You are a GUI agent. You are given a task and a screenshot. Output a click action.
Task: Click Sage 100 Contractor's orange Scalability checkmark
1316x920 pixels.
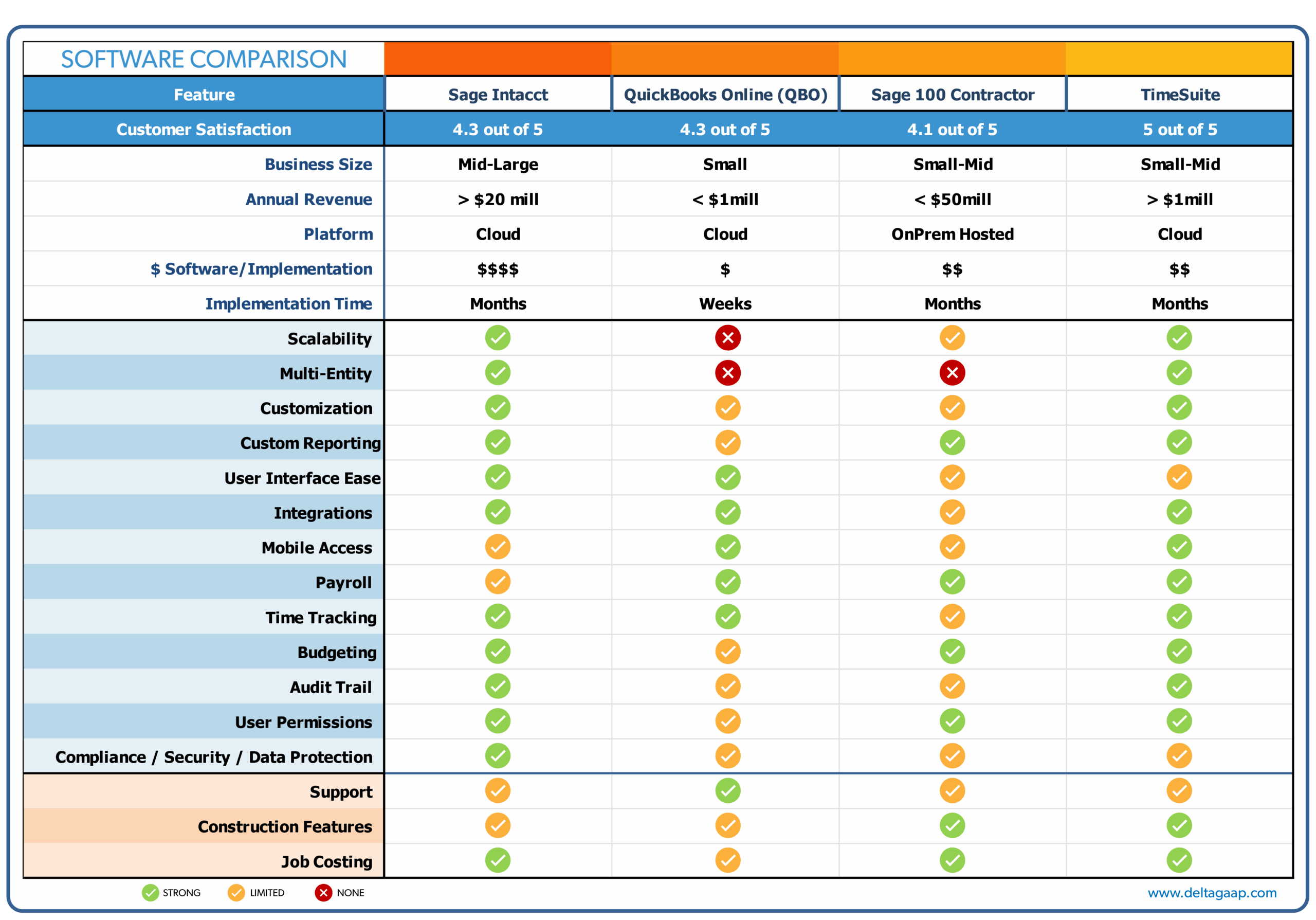coord(952,338)
